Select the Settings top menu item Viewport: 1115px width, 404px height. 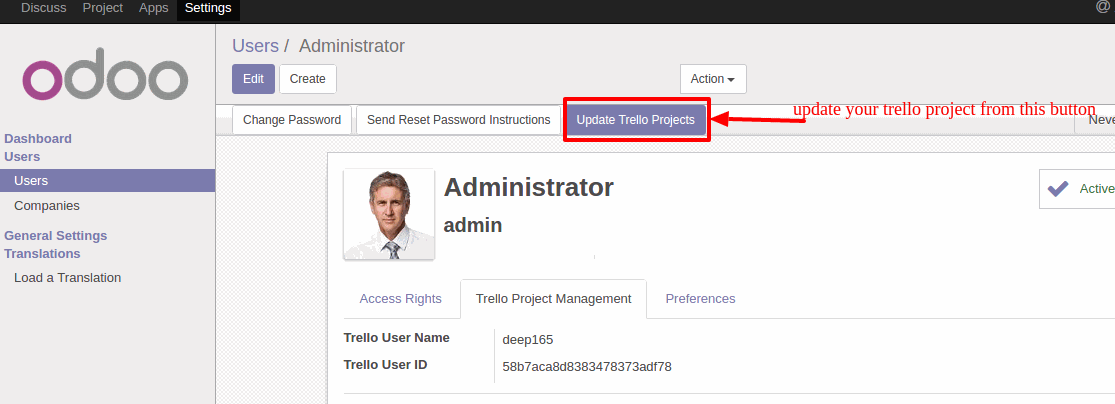208,9
